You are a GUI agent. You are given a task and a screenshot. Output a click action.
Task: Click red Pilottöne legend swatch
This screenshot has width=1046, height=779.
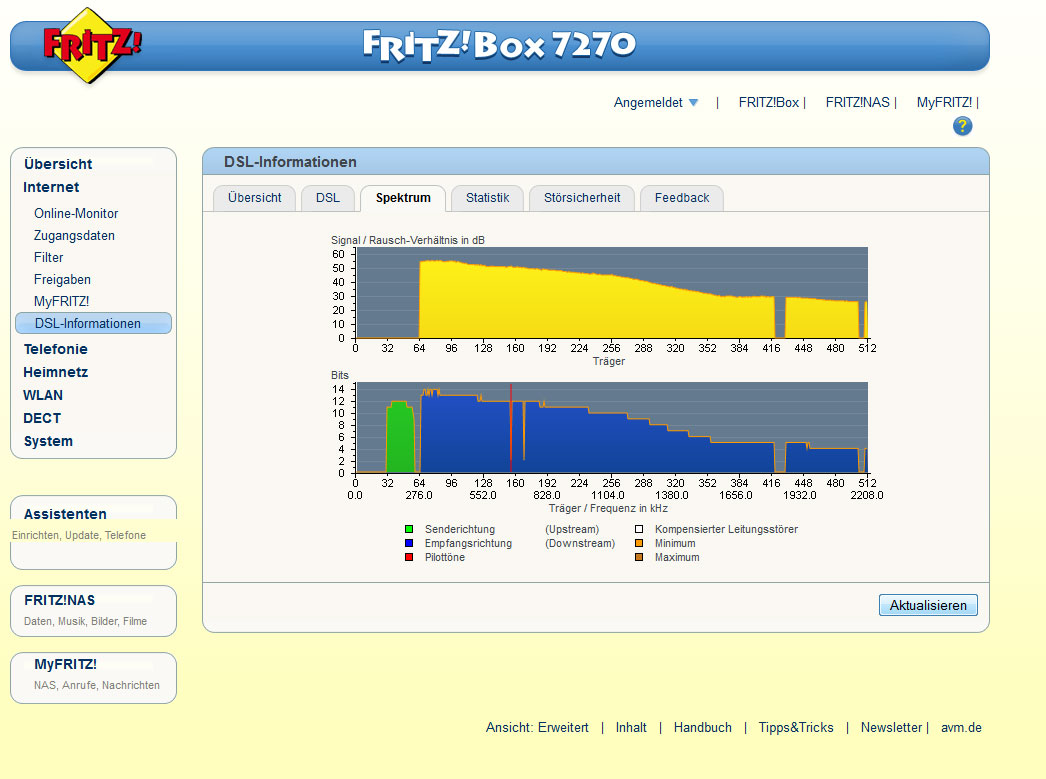click(x=409, y=557)
